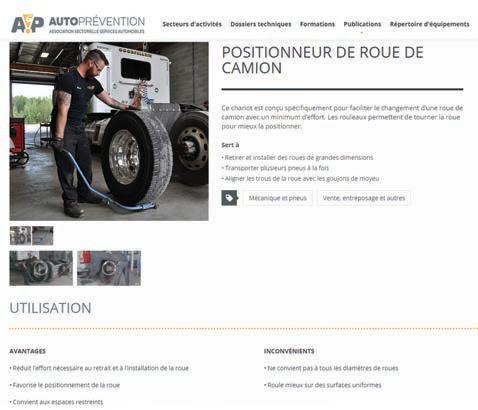Click the Positionneur de roue de camion title
Viewport: 478px width, 410px height.
click(323, 60)
